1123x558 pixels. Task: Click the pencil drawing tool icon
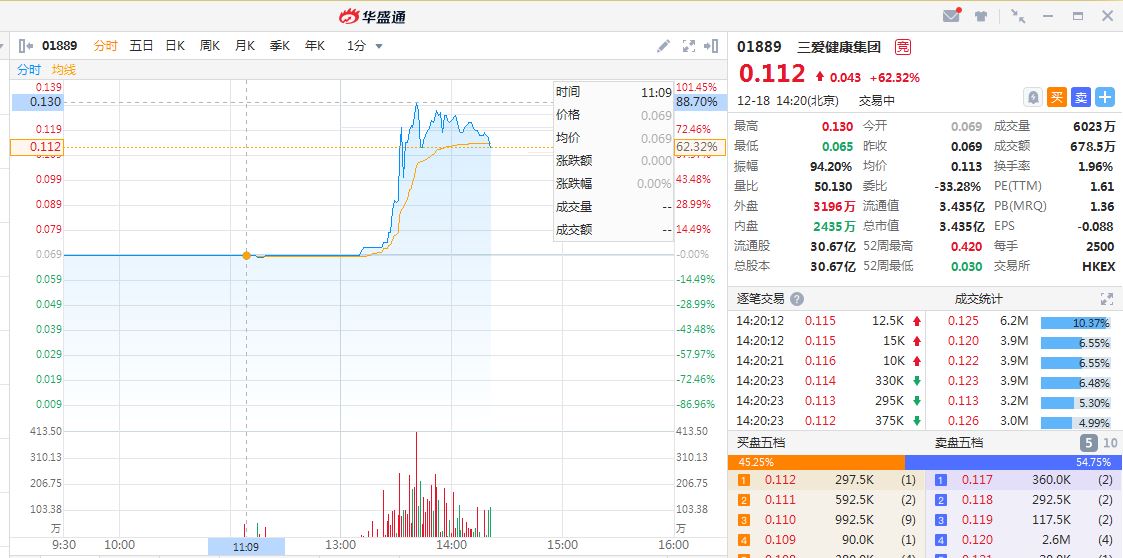point(663,46)
